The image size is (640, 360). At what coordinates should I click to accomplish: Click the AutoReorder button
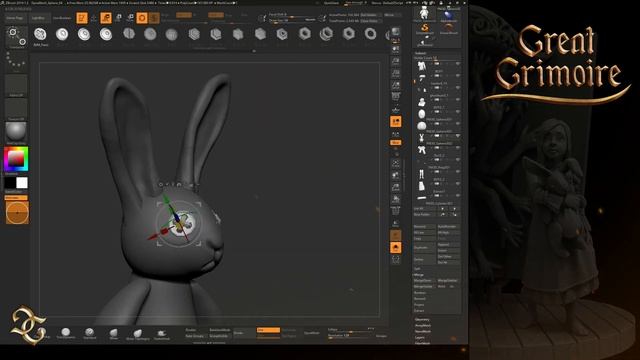(448, 227)
